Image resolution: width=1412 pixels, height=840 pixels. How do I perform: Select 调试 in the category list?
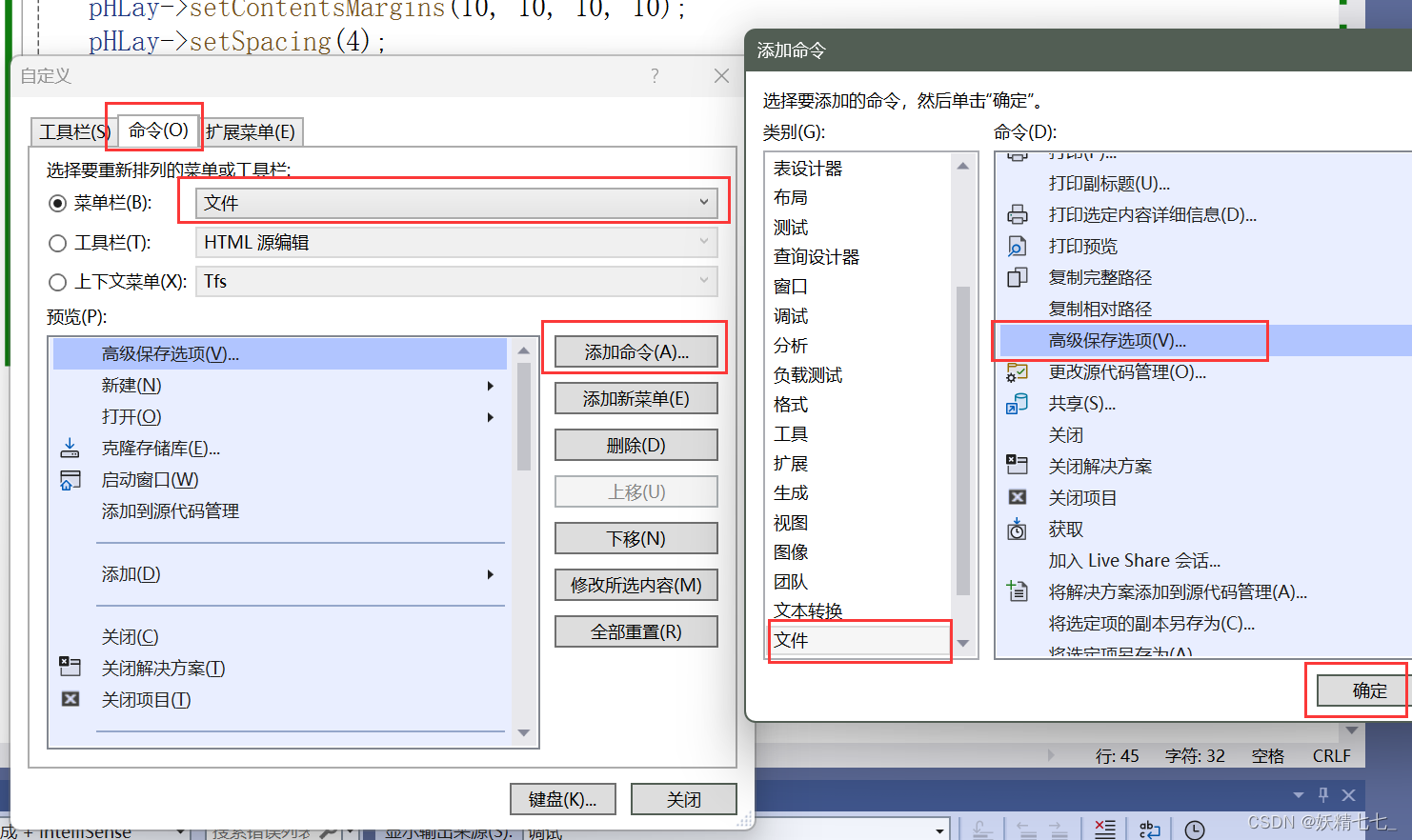(x=791, y=315)
